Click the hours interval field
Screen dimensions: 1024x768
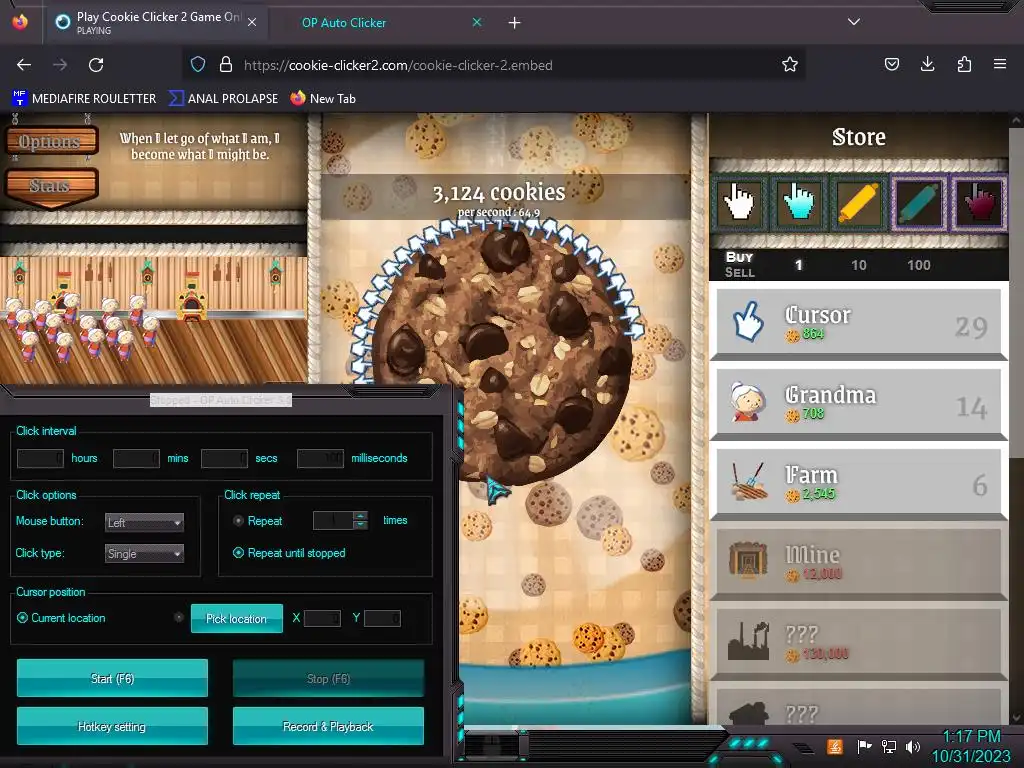40,458
